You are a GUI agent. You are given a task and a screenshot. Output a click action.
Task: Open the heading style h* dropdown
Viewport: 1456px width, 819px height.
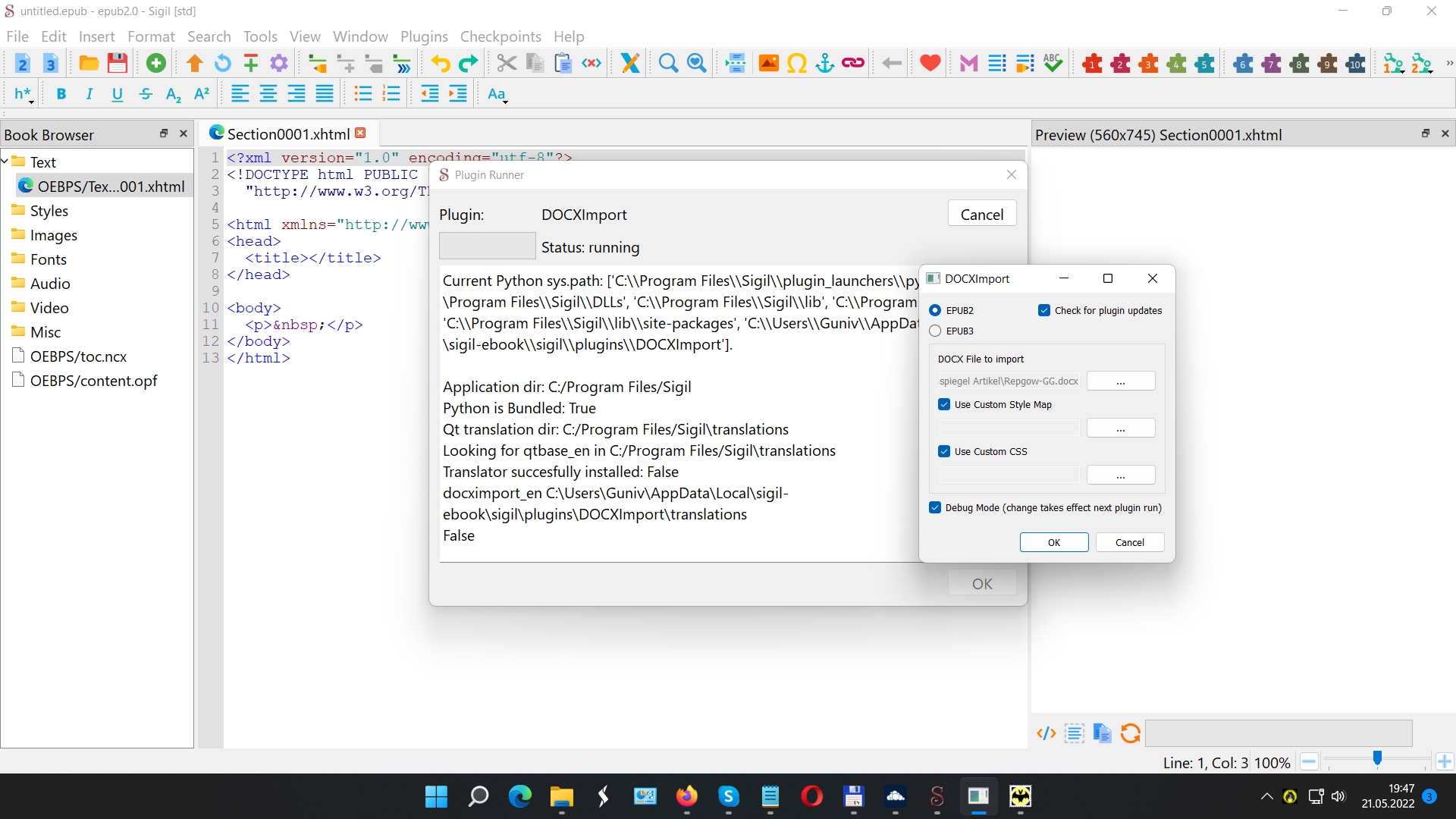pyautogui.click(x=24, y=94)
